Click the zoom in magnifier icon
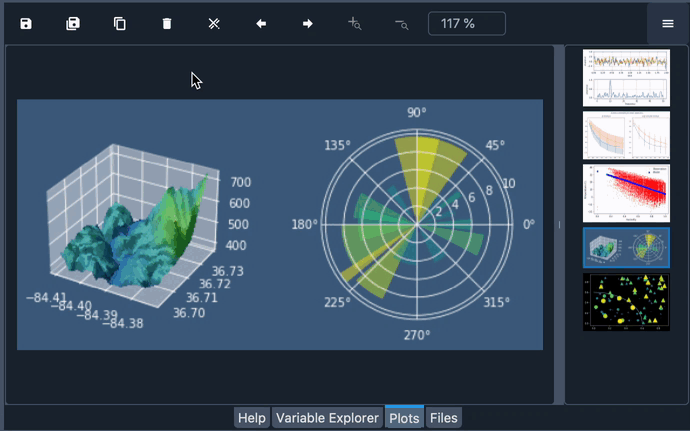The image size is (690, 431). point(355,24)
